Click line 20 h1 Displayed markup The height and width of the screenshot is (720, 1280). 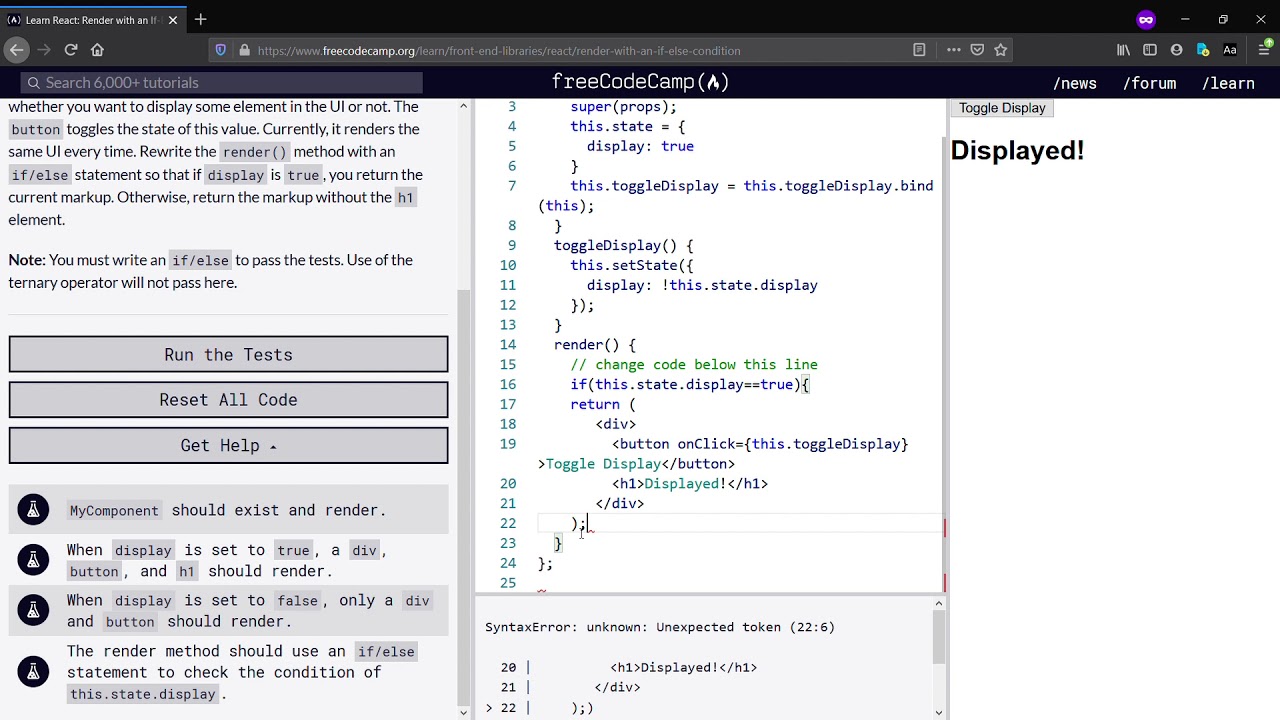click(x=690, y=484)
